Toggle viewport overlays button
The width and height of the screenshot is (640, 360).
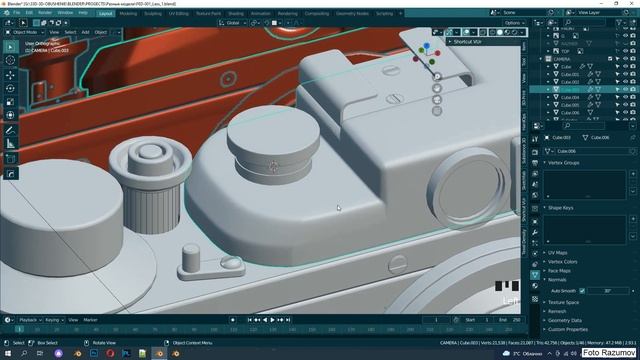[466, 32]
